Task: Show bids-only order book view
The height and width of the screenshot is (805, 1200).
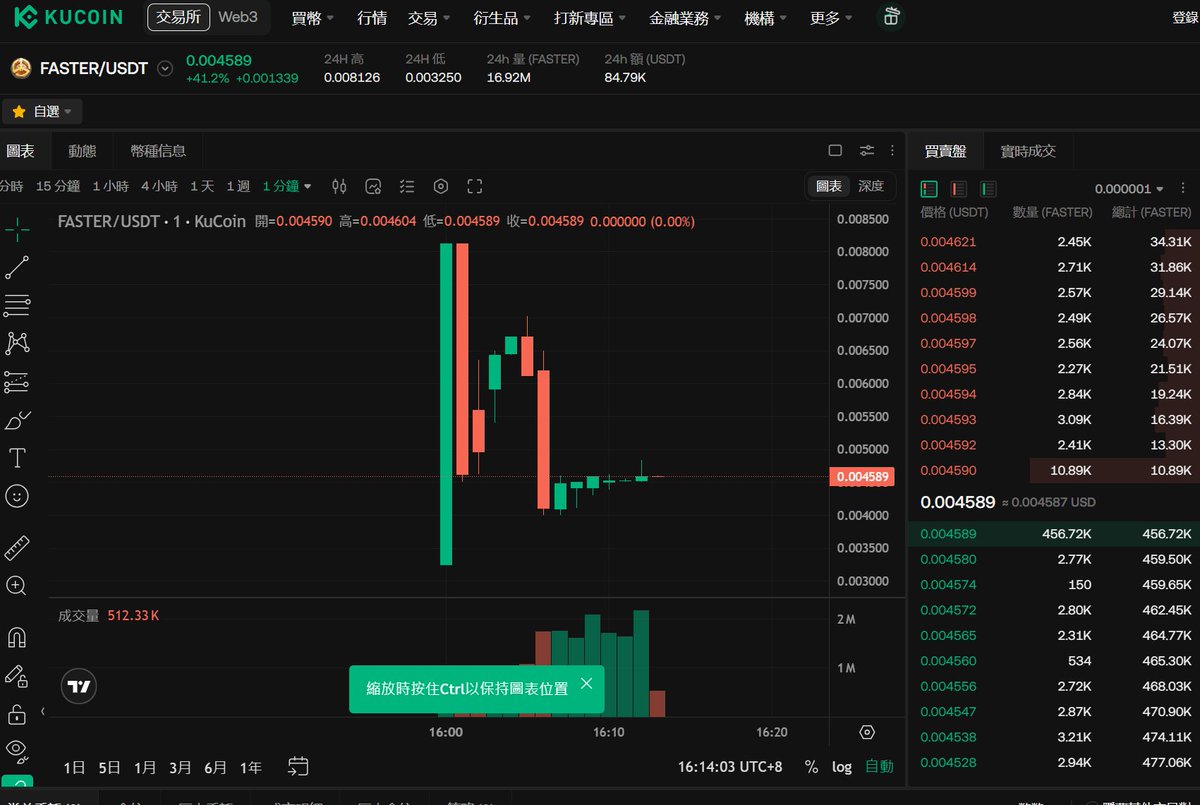Action: click(989, 188)
